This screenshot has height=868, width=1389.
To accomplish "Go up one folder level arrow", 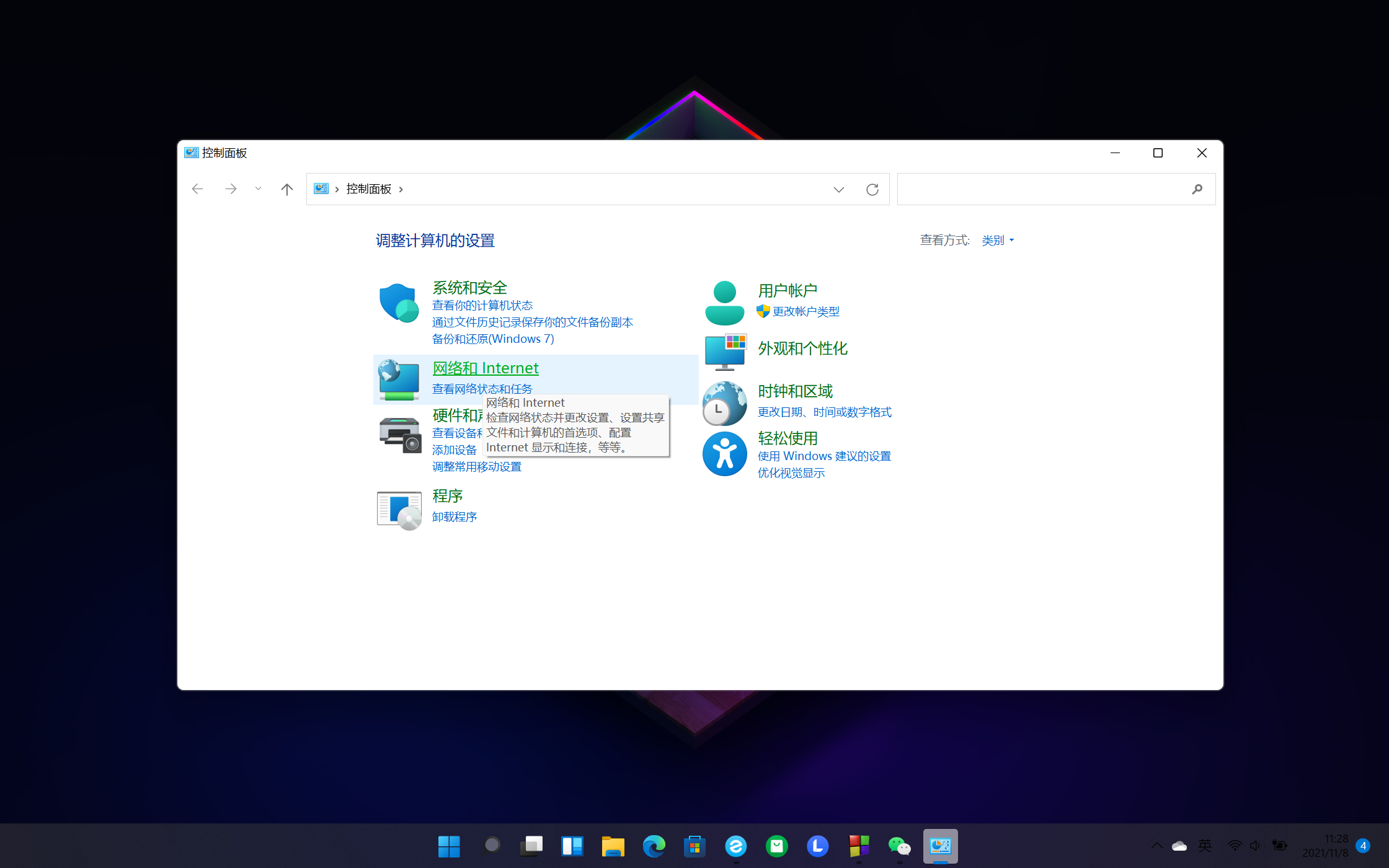I will (x=286, y=189).
